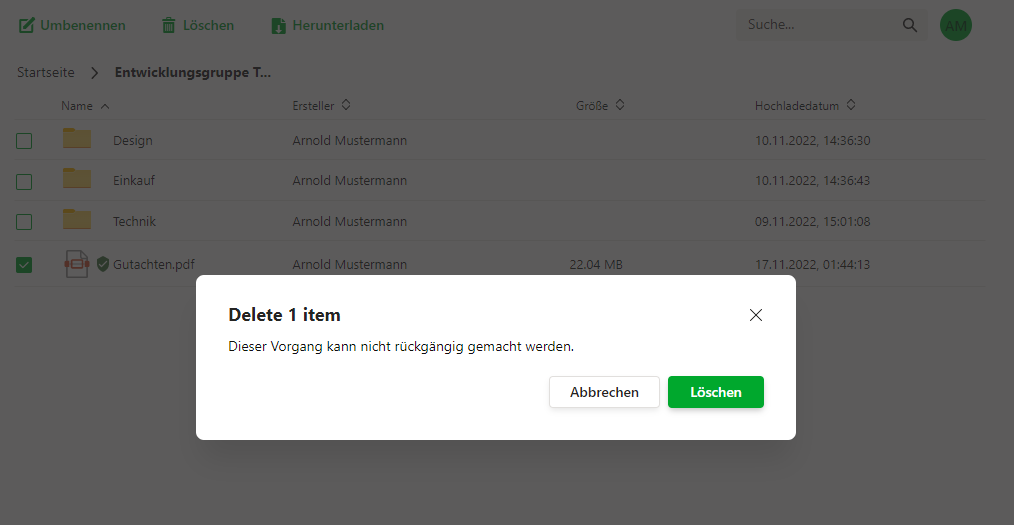
Task: Click the Löschen trash can icon
Action: [169, 26]
